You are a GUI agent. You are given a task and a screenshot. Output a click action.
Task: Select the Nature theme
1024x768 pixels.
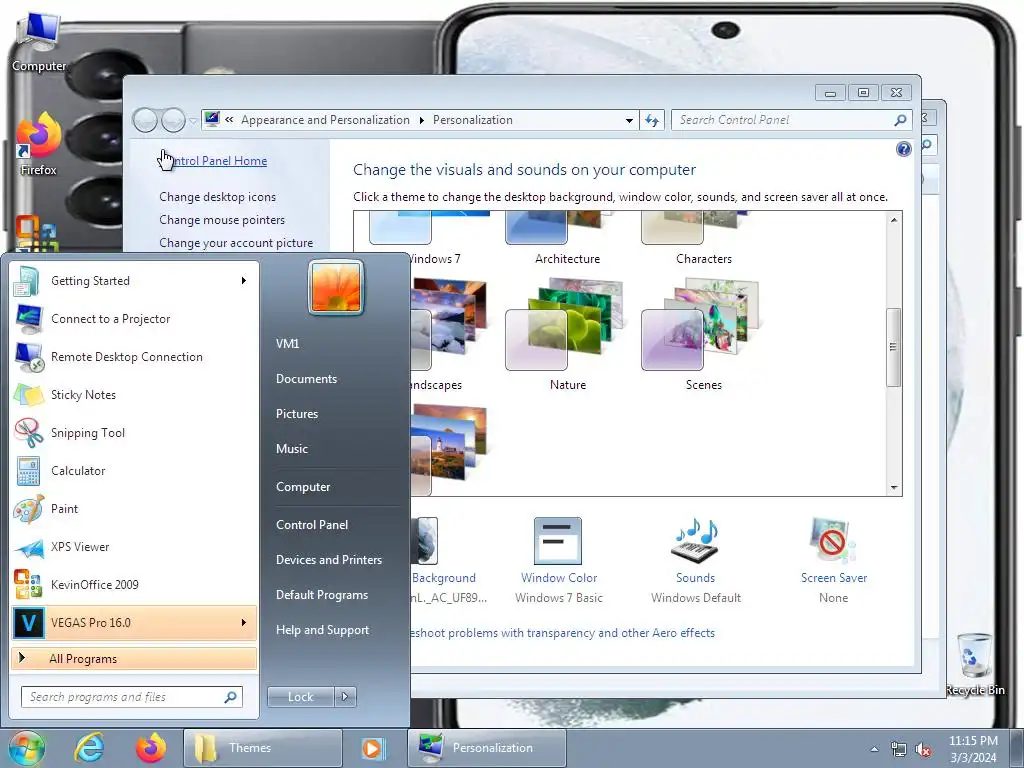[x=567, y=334]
